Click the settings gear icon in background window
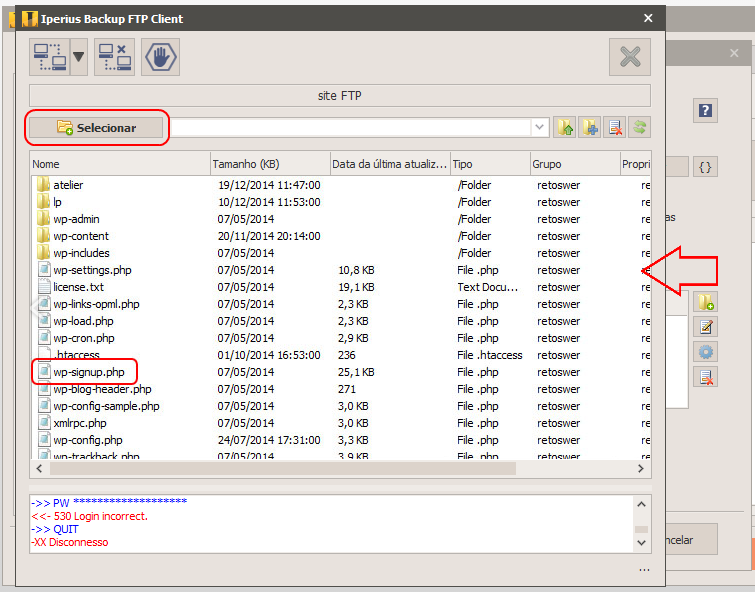Image resolution: width=755 pixels, height=592 pixels. pos(706,352)
